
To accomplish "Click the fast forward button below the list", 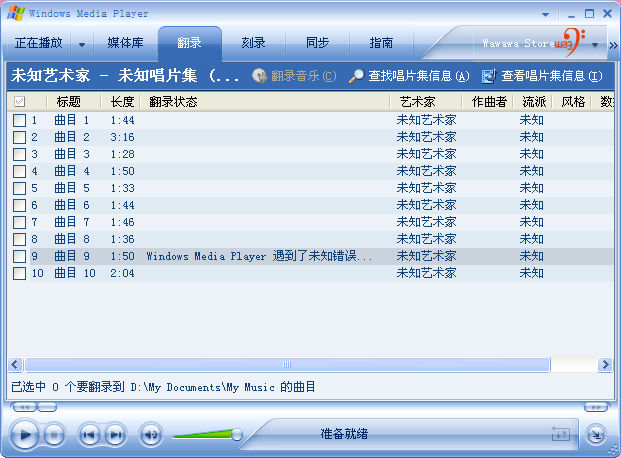I will click(x=596, y=407).
